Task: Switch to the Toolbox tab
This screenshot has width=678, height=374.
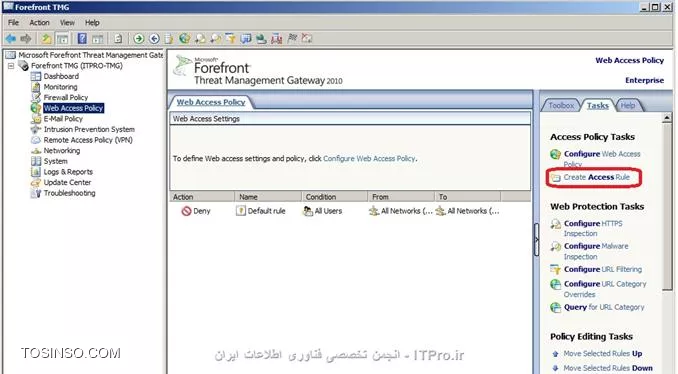Action: pyautogui.click(x=561, y=105)
